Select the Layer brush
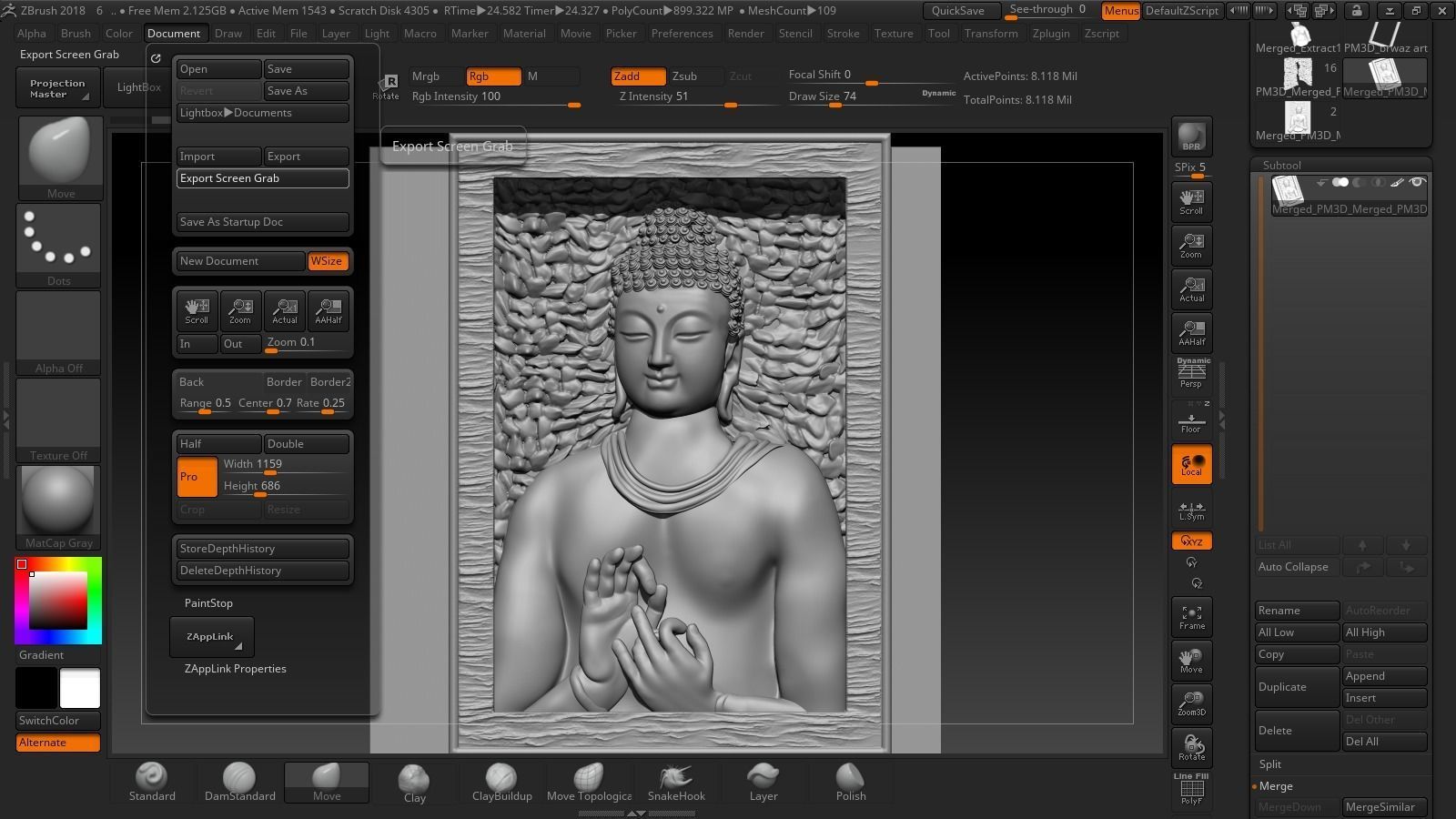Screen dimensions: 1456x819 (x=763, y=783)
